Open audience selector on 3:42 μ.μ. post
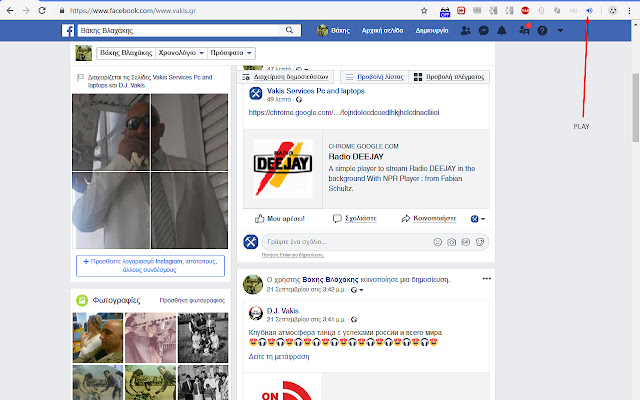This screenshot has height=400, width=640. point(357,290)
